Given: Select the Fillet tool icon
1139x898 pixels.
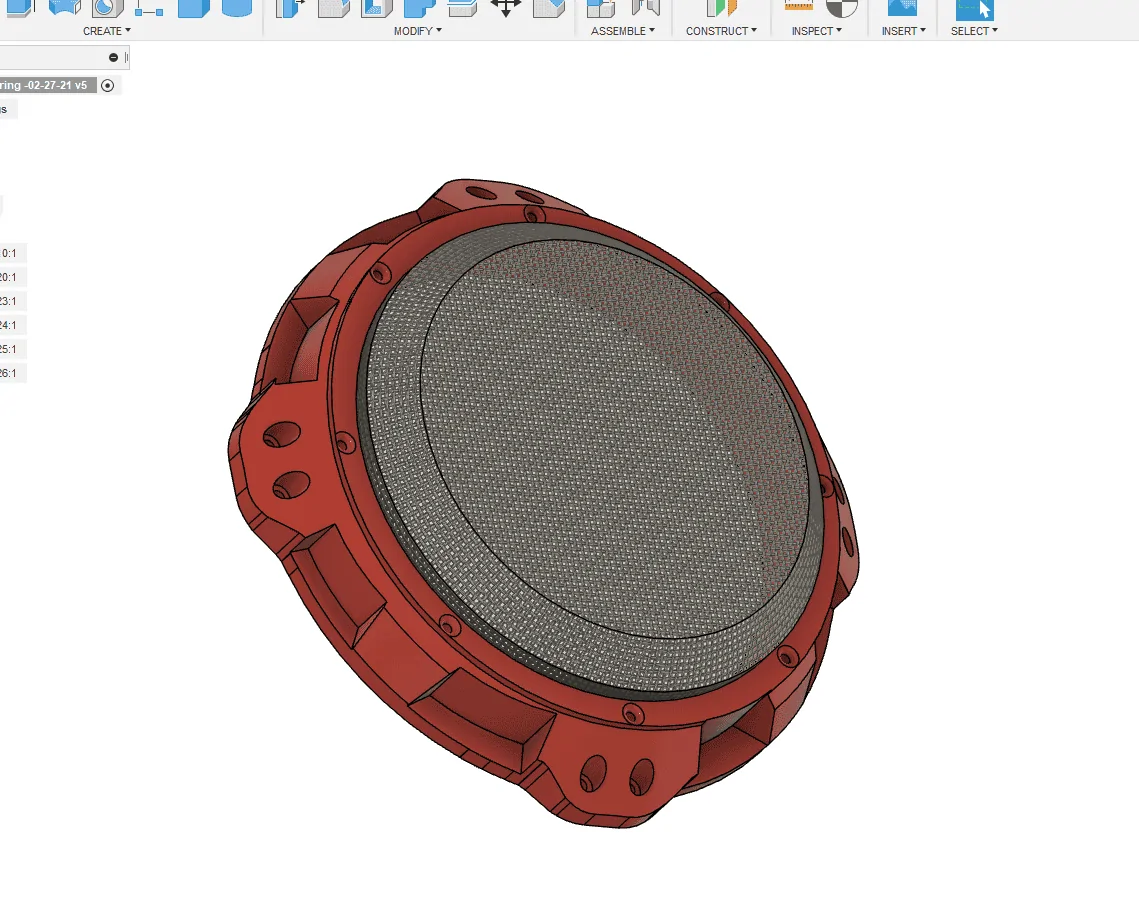Looking at the screenshot, I should pyautogui.click(x=334, y=7).
